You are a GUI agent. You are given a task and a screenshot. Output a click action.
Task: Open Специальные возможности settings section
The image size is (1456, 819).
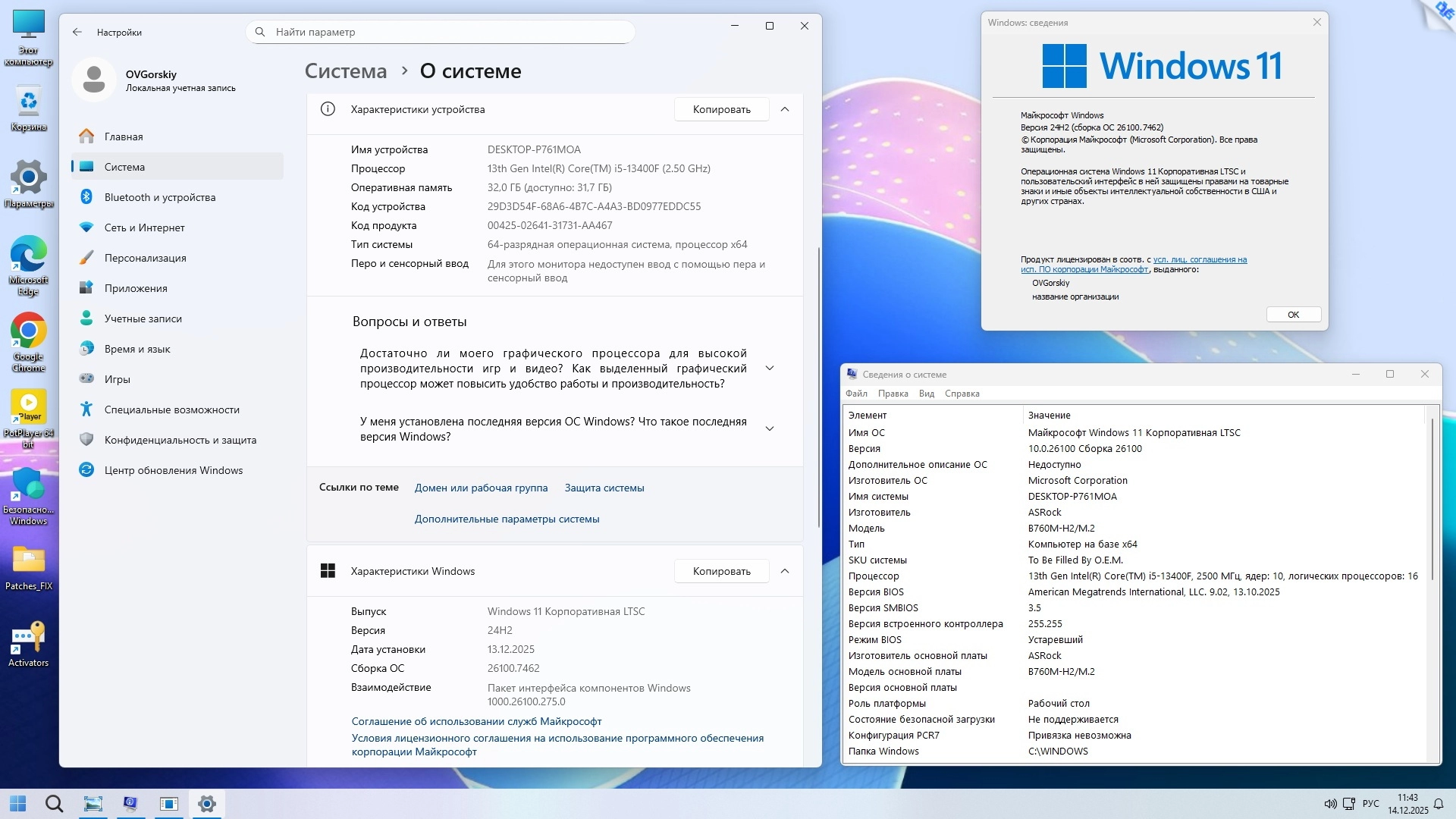(x=171, y=409)
